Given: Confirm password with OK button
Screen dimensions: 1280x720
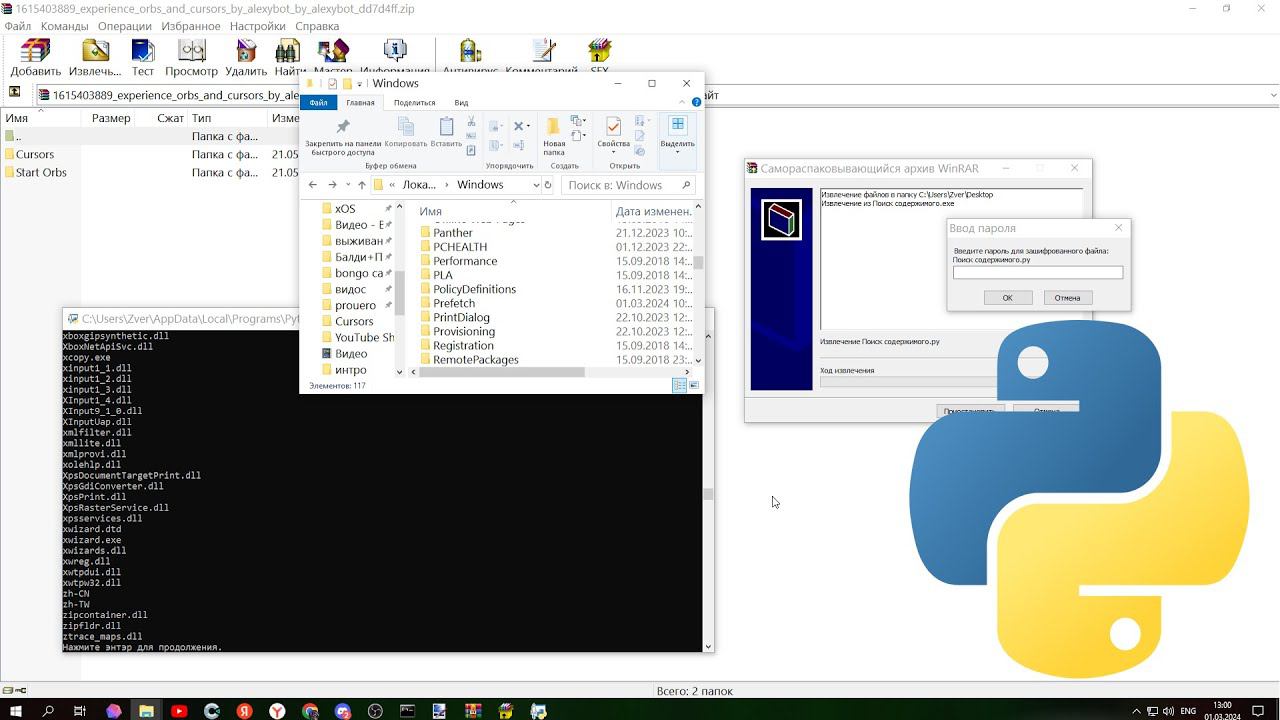Looking at the screenshot, I should point(1007,297).
